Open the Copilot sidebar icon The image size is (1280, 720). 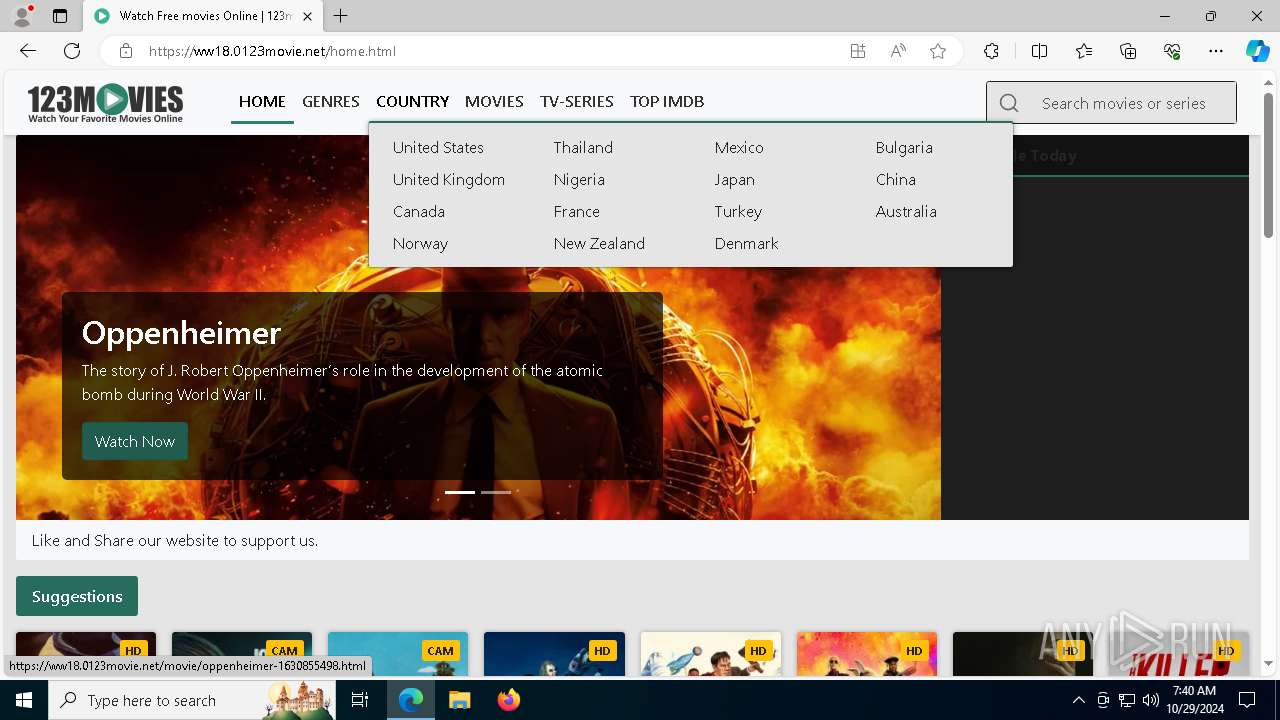[1257, 51]
